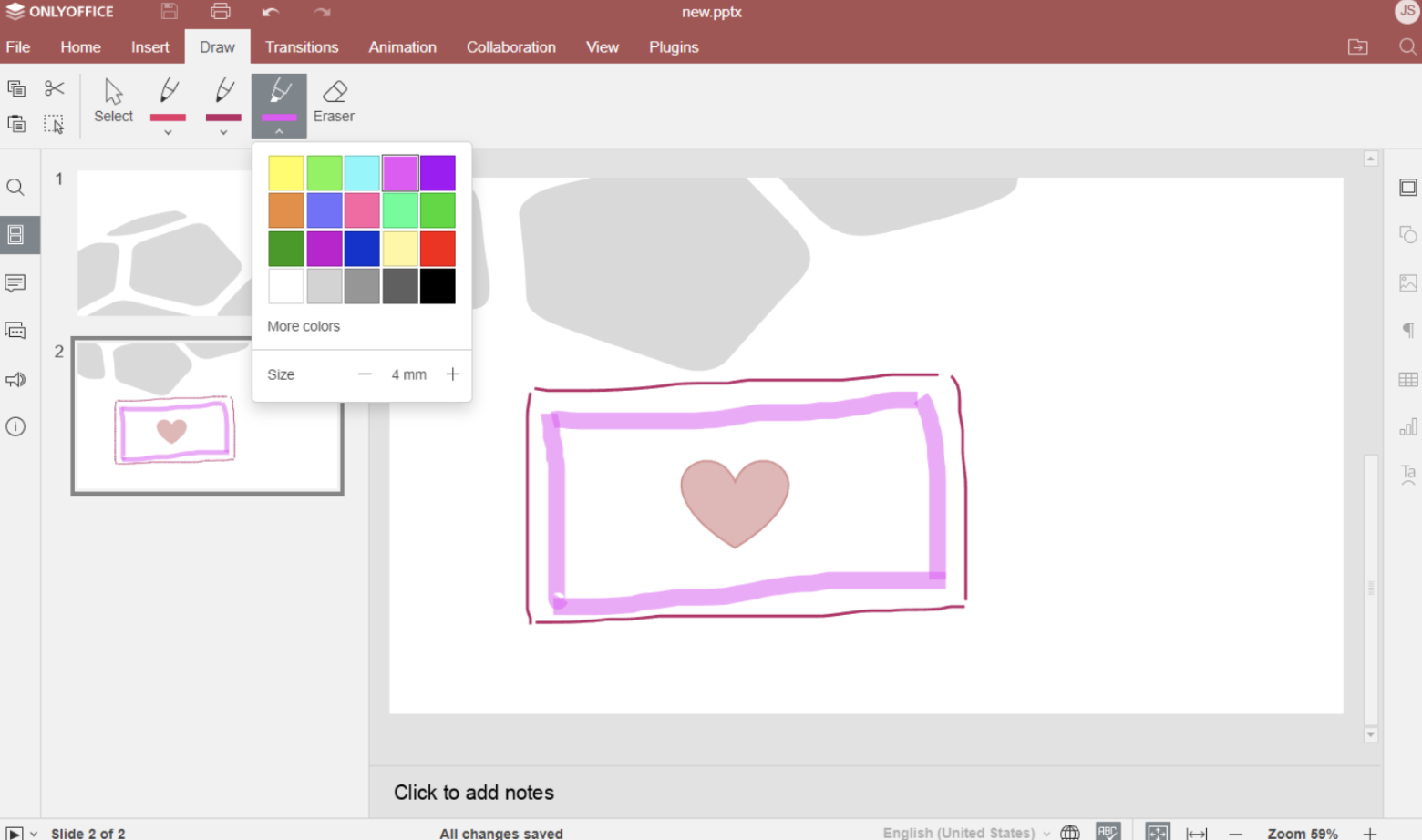Switch to the Transitions tab
1422x840 pixels.
point(302,47)
